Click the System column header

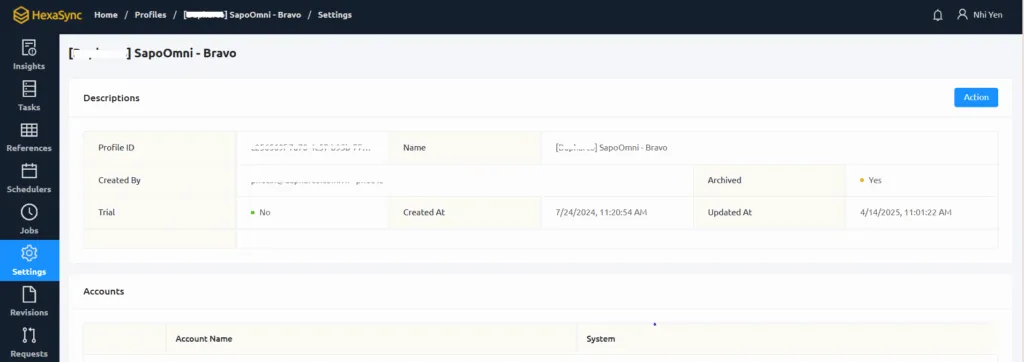click(x=601, y=338)
